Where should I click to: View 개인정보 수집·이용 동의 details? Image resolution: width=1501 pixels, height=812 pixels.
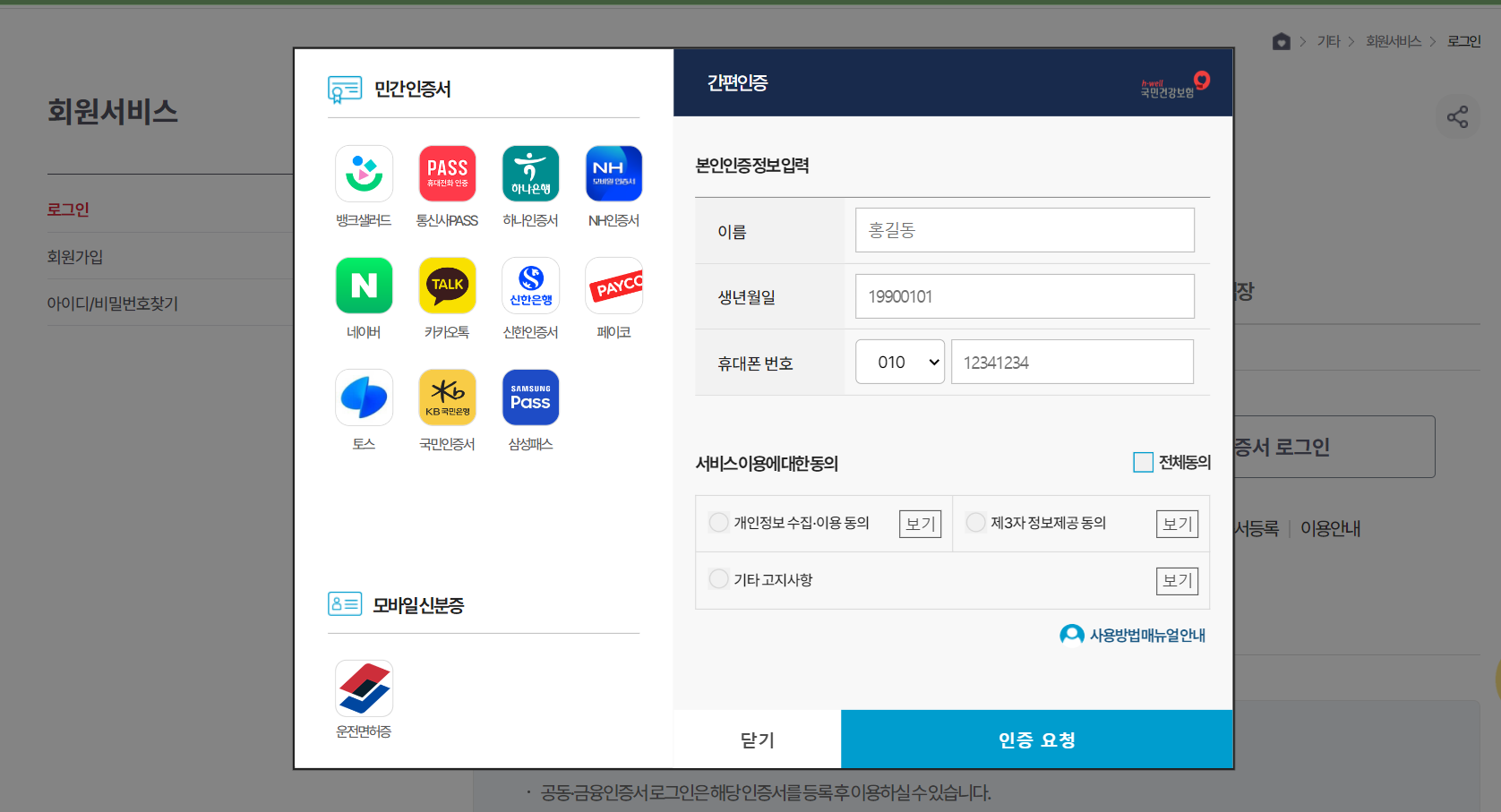pos(920,524)
